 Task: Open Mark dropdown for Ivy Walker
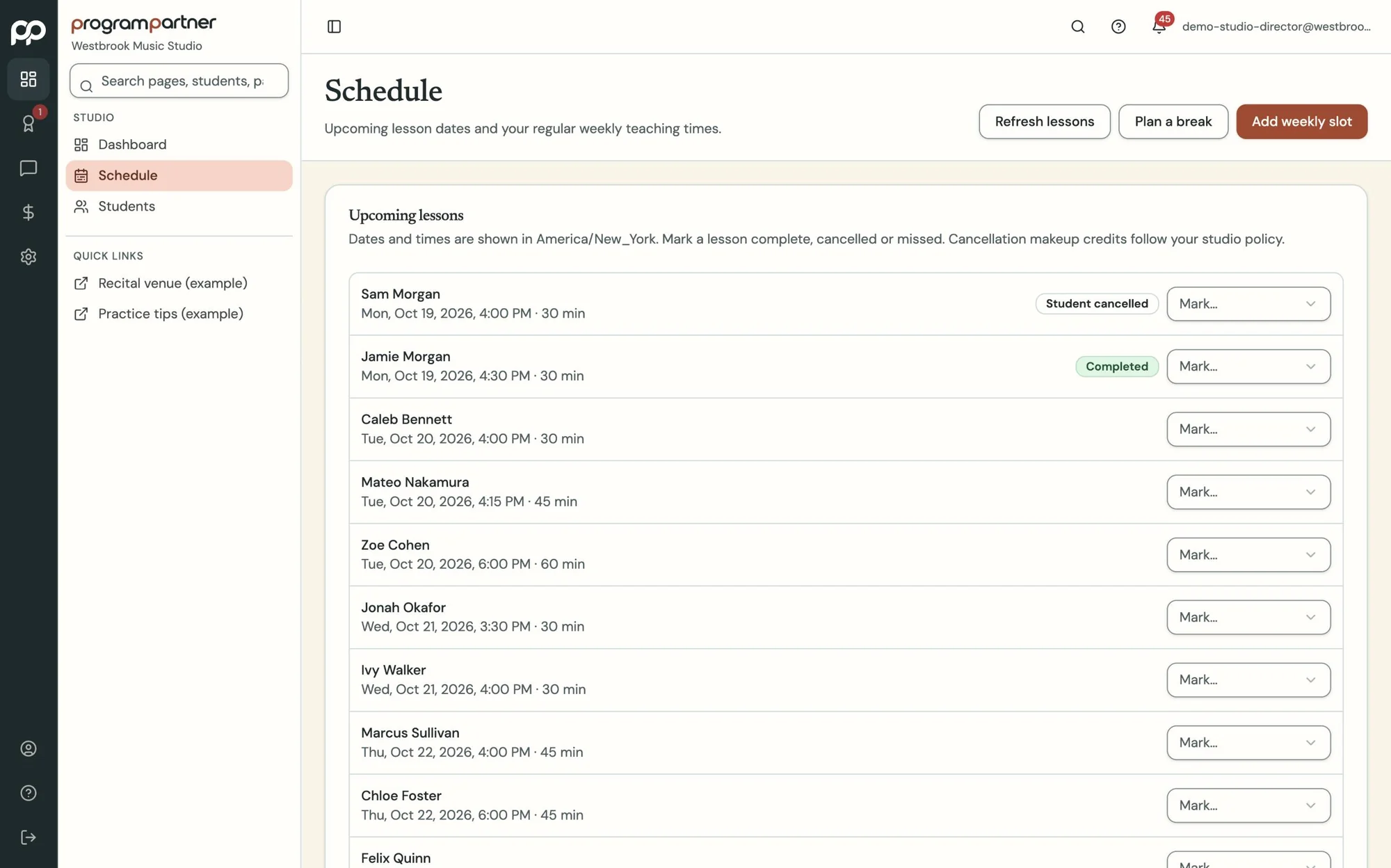(1248, 680)
